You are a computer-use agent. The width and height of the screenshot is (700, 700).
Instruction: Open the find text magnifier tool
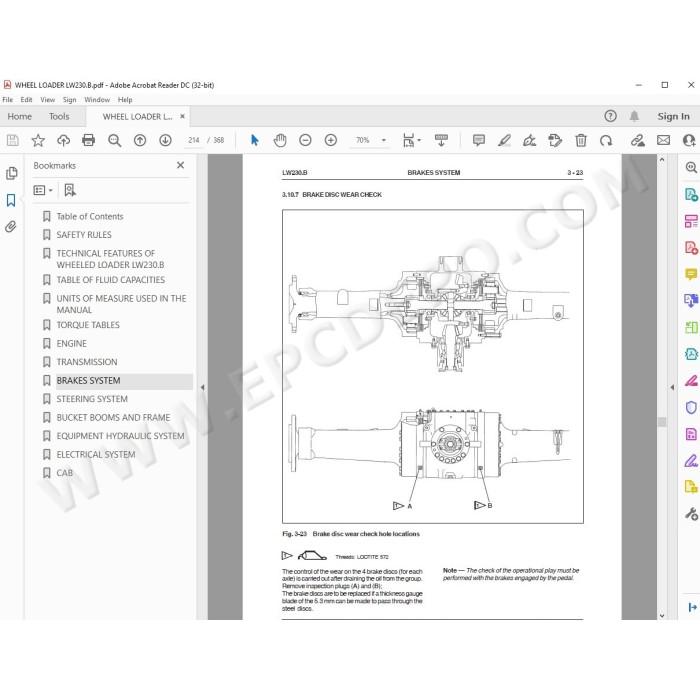point(114,140)
